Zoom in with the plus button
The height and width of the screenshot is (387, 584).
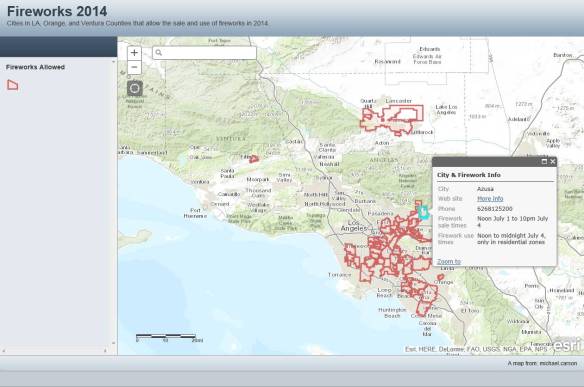click(134, 53)
